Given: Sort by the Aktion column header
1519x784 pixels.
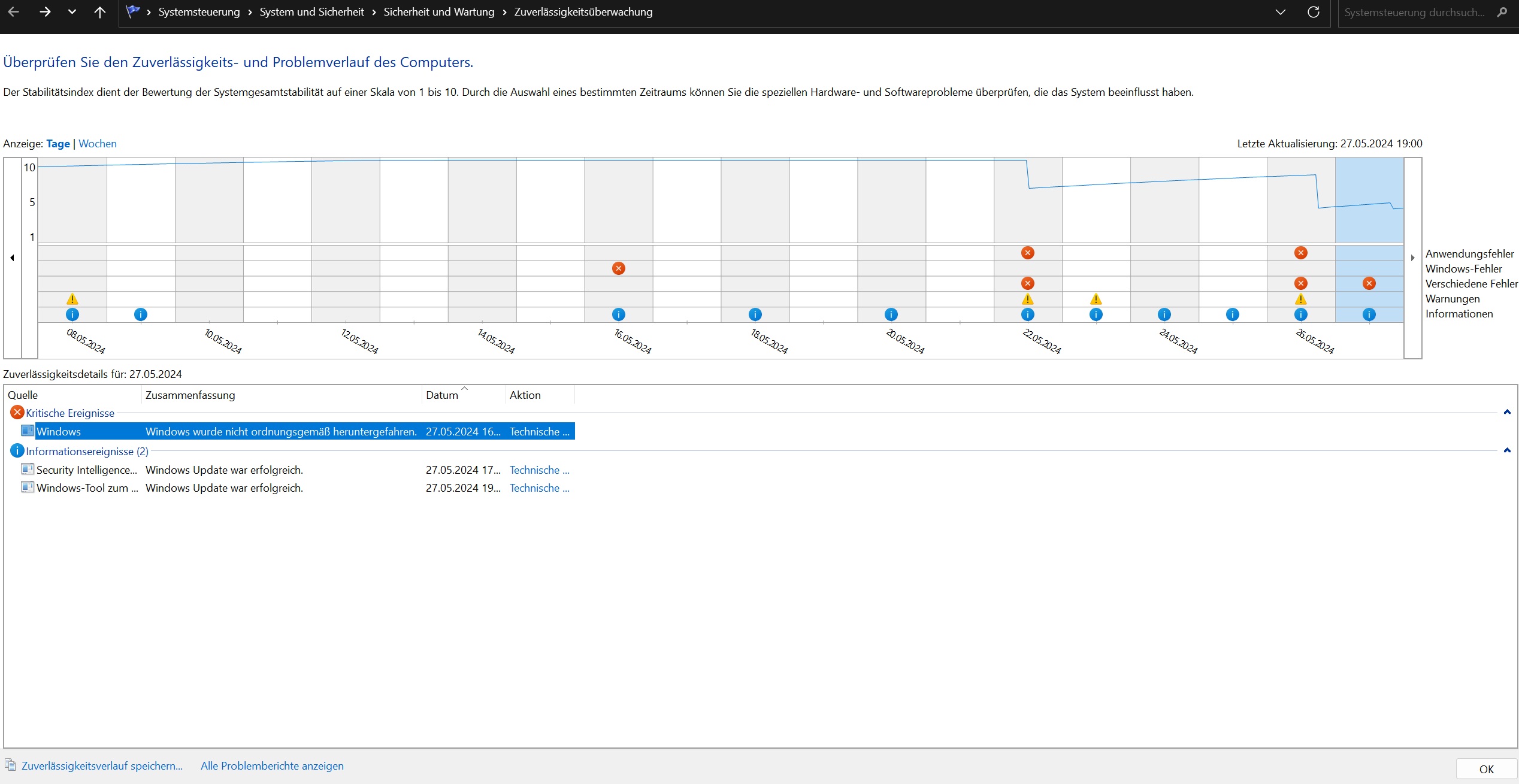Looking at the screenshot, I should pyautogui.click(x=540, y=395).
